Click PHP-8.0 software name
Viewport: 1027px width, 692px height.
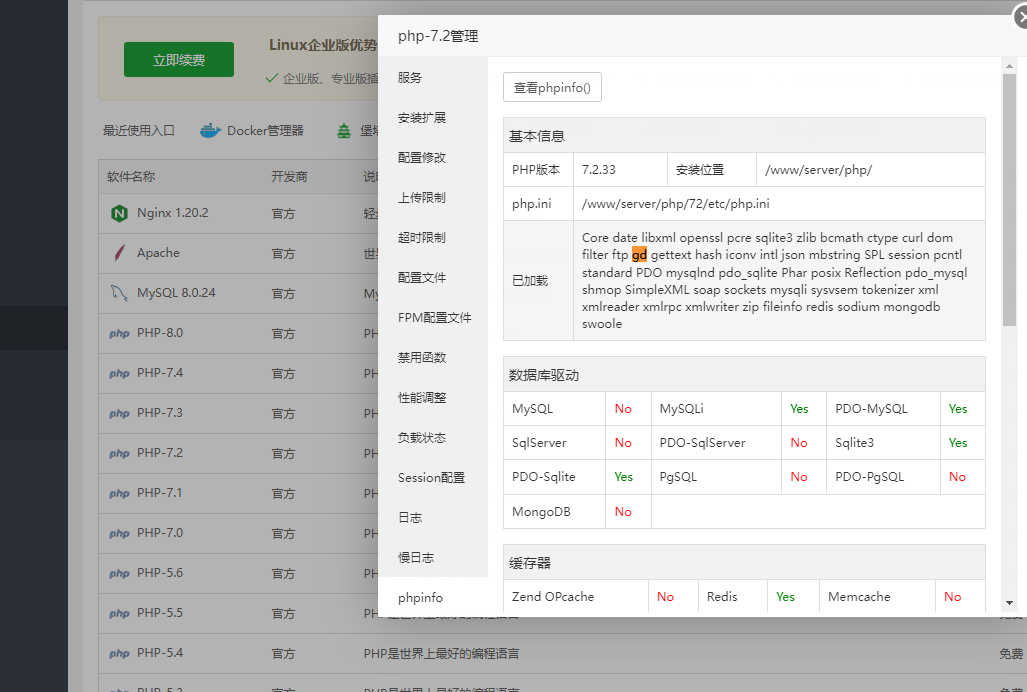pos(160,333)
